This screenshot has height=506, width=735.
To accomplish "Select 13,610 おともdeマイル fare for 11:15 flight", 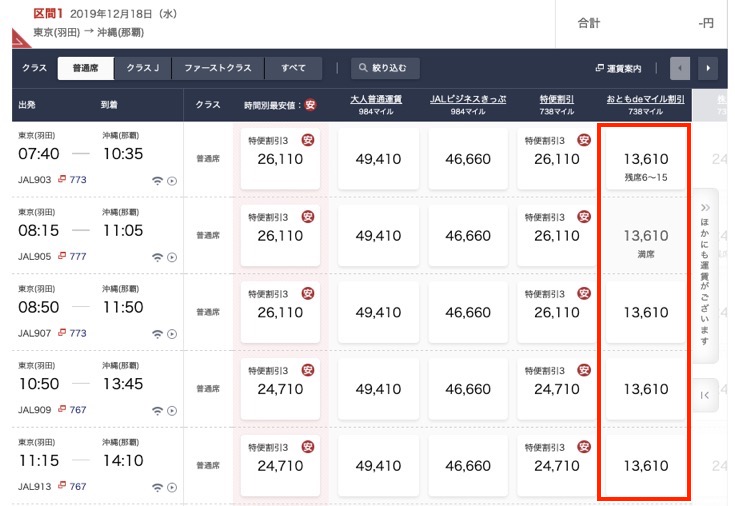I will point(645,466).
